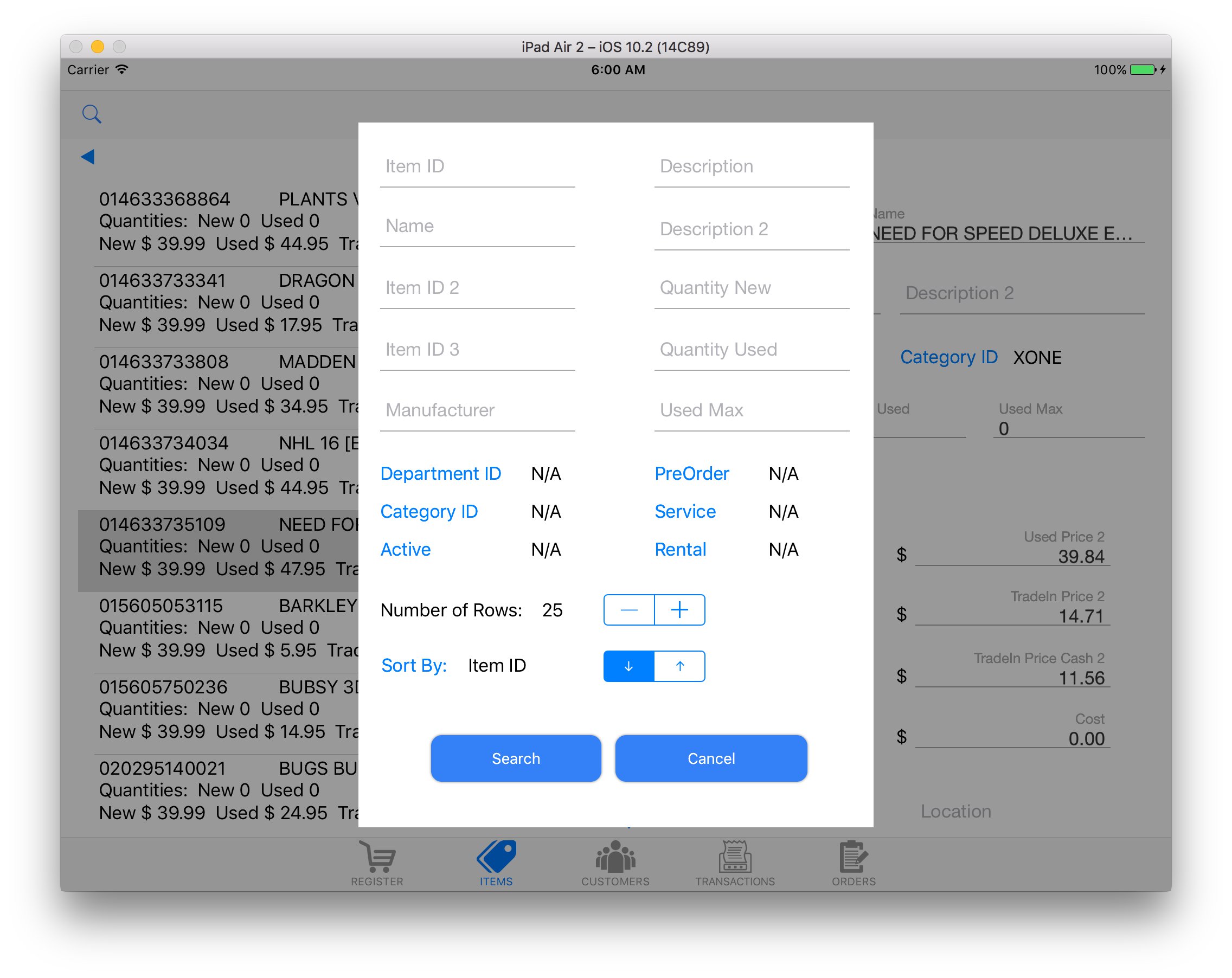
Task: Increase number of rows with plus
Action: 679,610
